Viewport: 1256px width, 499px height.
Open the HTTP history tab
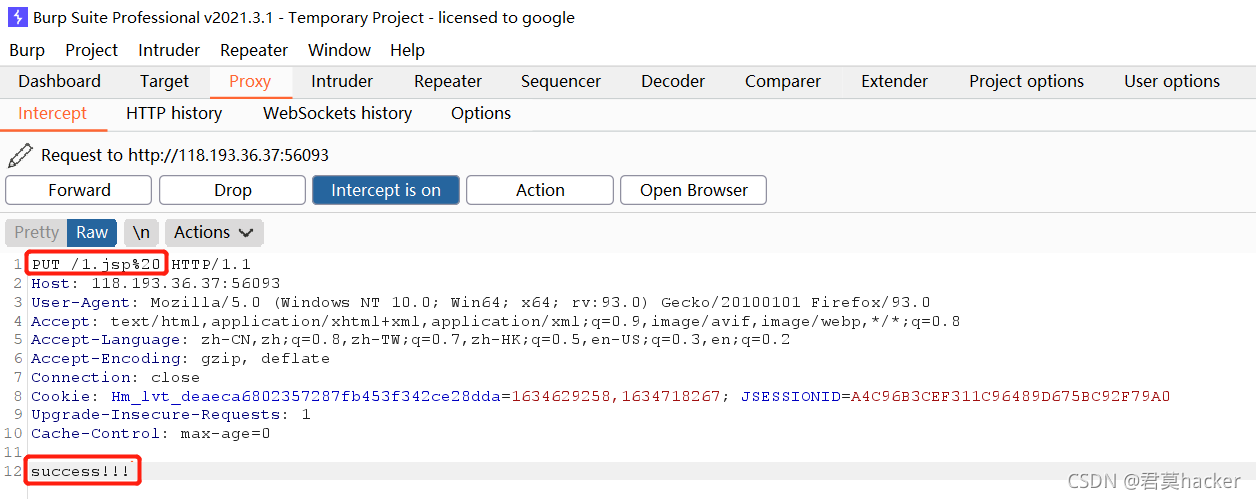174,113
